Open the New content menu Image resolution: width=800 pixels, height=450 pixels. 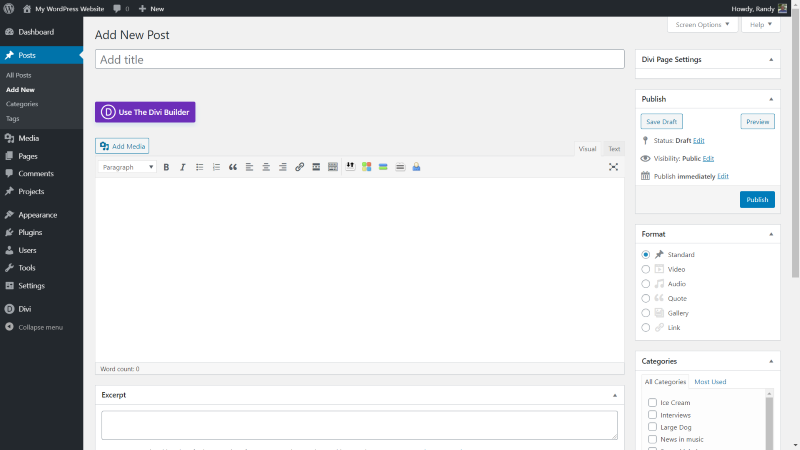152,9
